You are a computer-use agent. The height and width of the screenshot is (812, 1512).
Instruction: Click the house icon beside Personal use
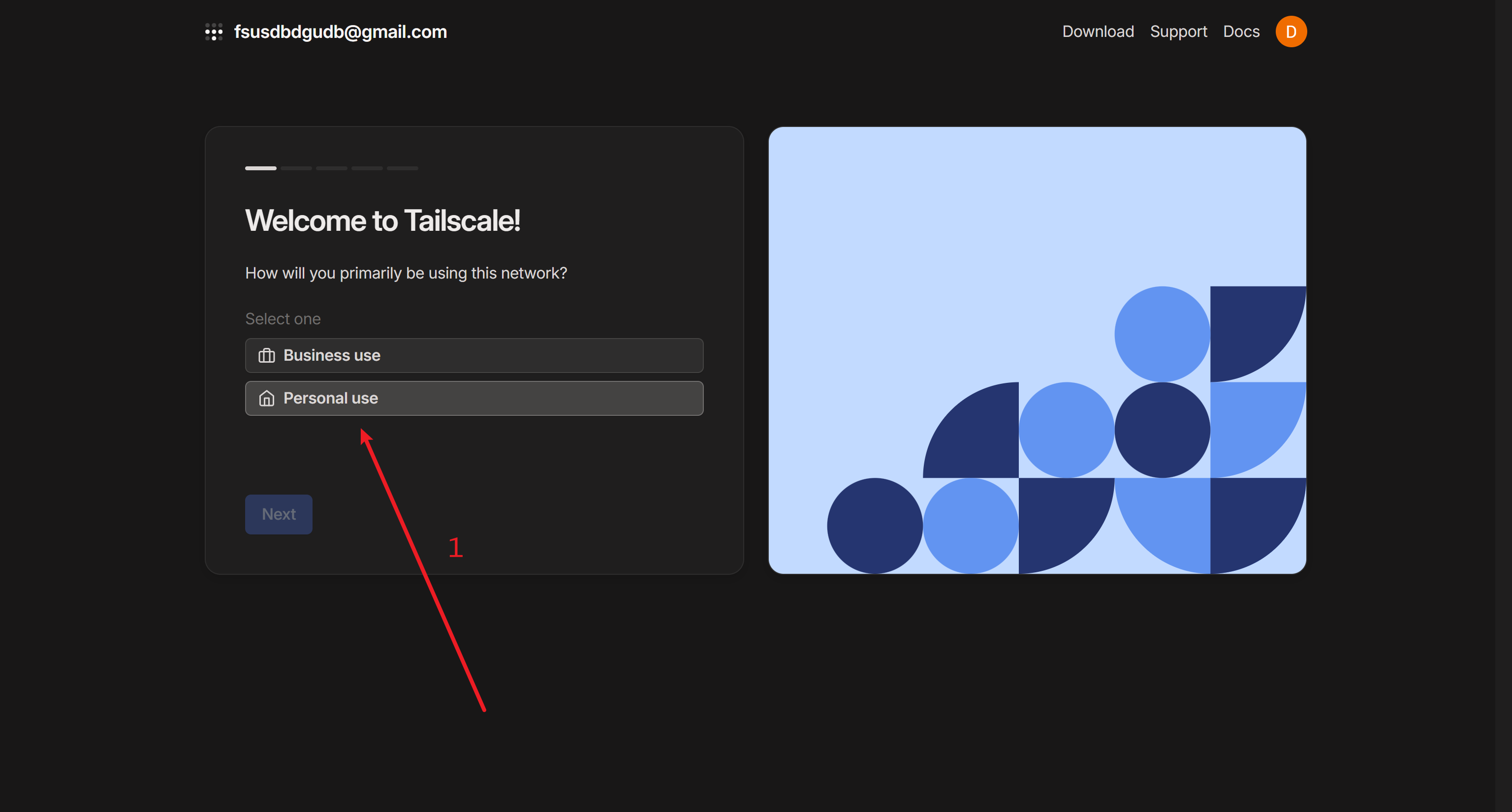[266, 399]
